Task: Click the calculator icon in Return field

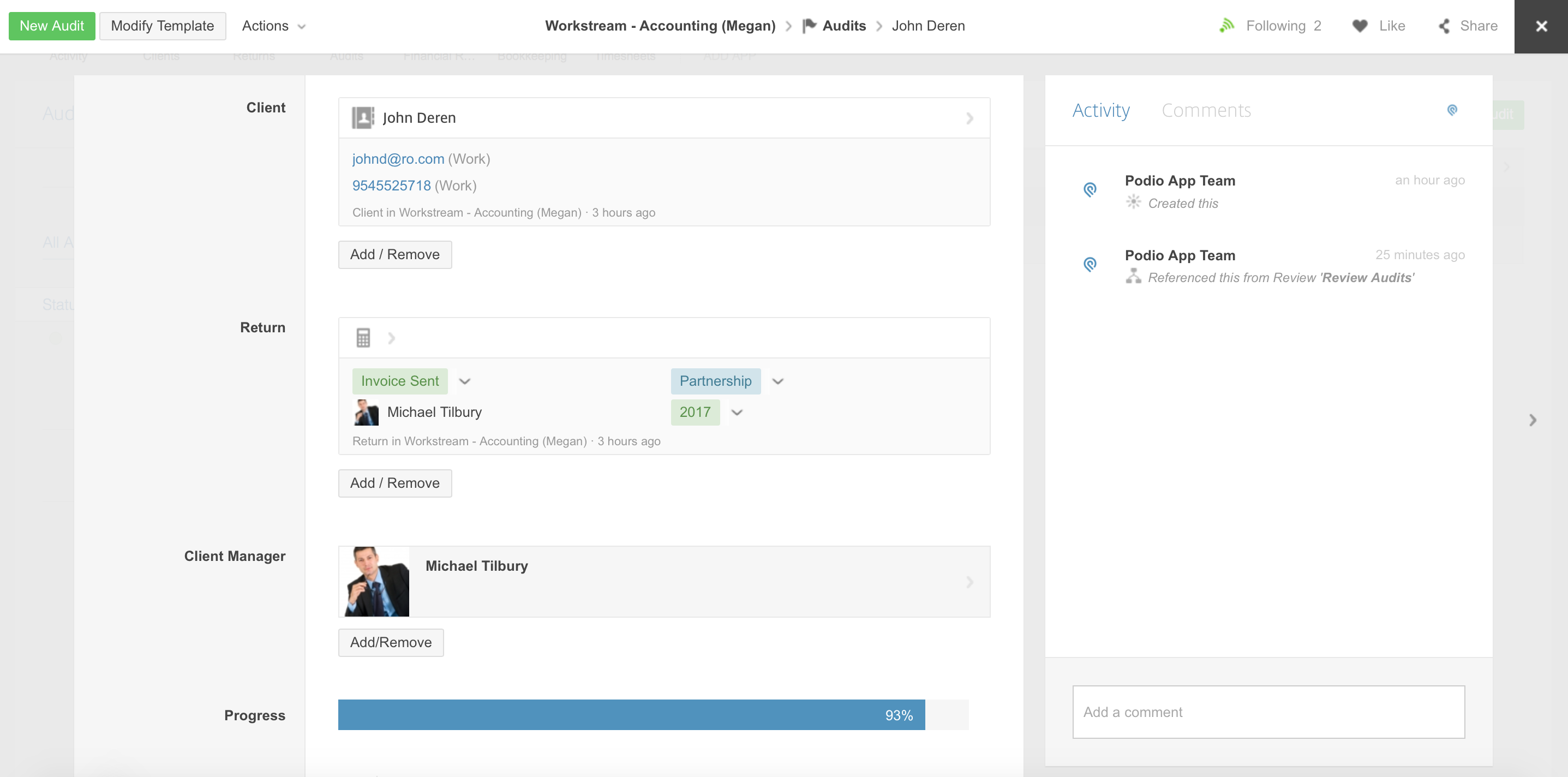Action: point(363,337)
